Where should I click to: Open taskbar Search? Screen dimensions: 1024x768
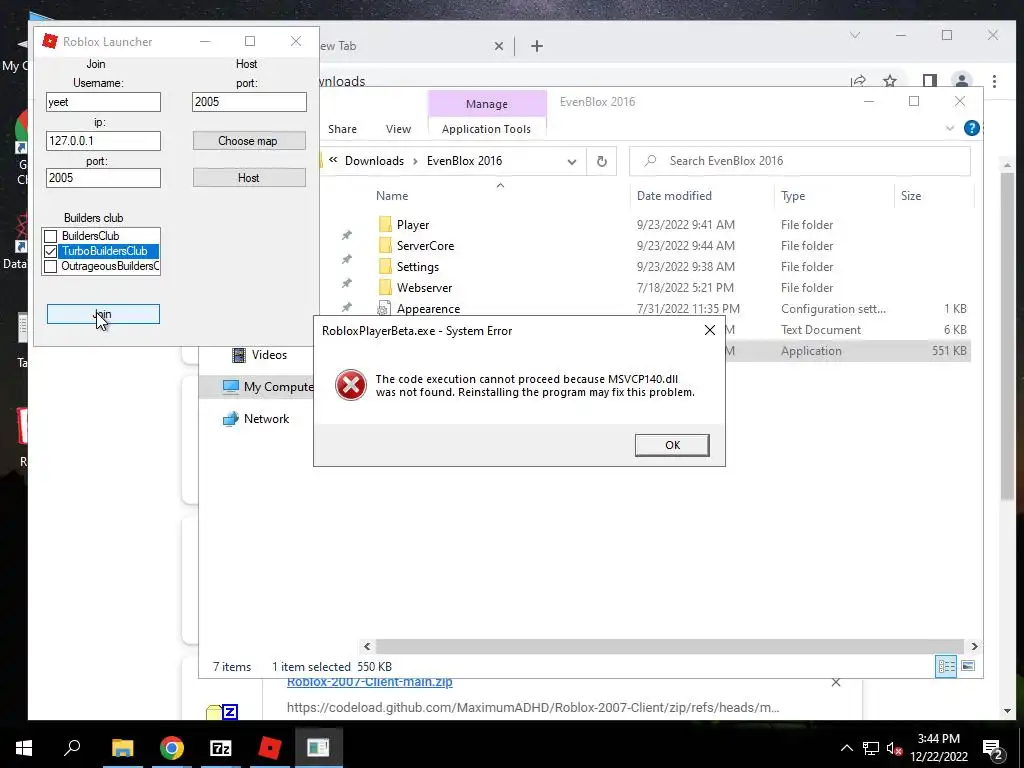72,748
